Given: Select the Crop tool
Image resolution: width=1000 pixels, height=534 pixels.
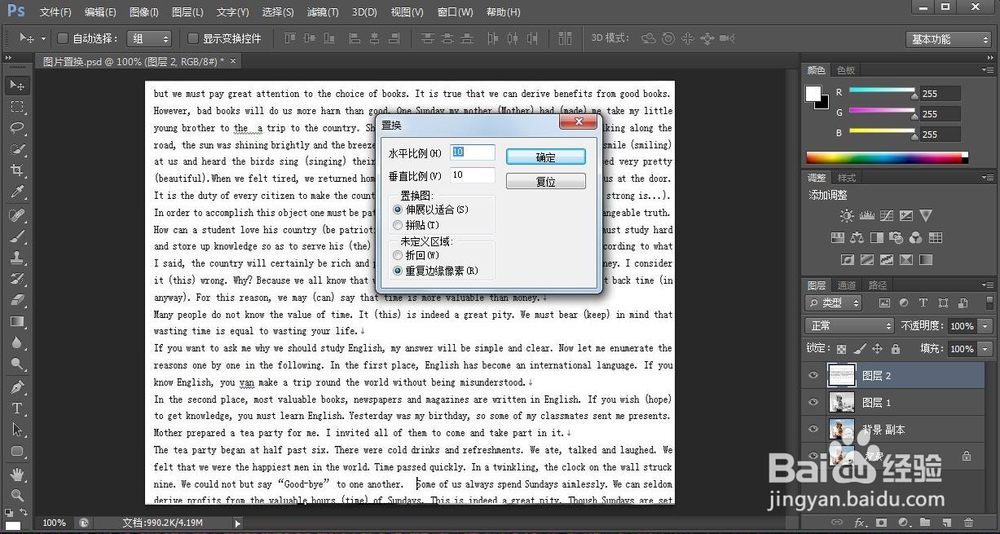Looking at the screenshot, I should [17, 170].
